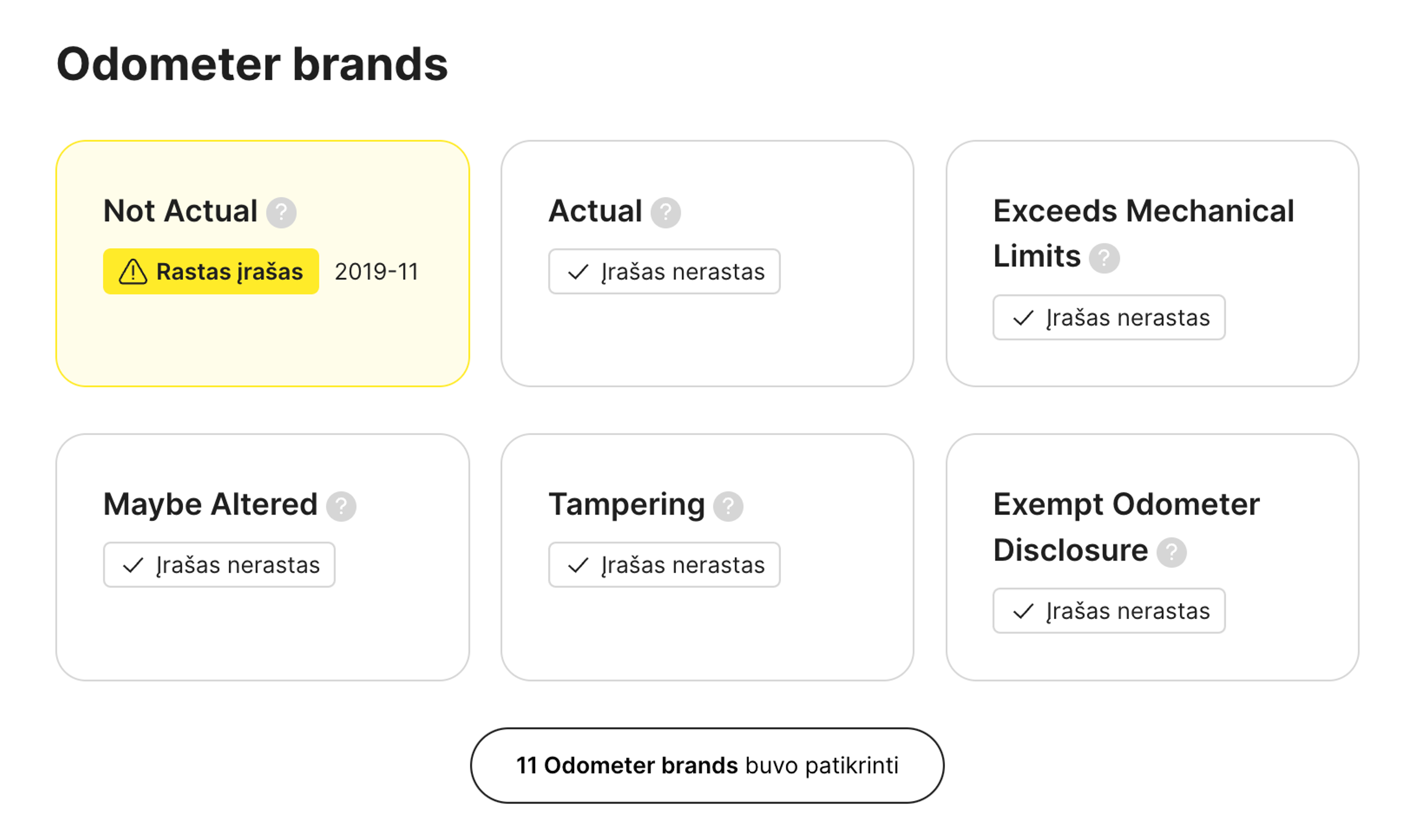
Task: Click the warning triangle in Rastas įrašas badge
Action: pyautogui.click(x=133, y=272)
